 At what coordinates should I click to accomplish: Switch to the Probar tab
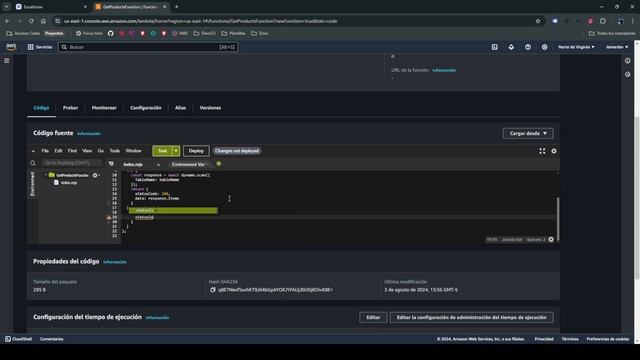point(70,108)
